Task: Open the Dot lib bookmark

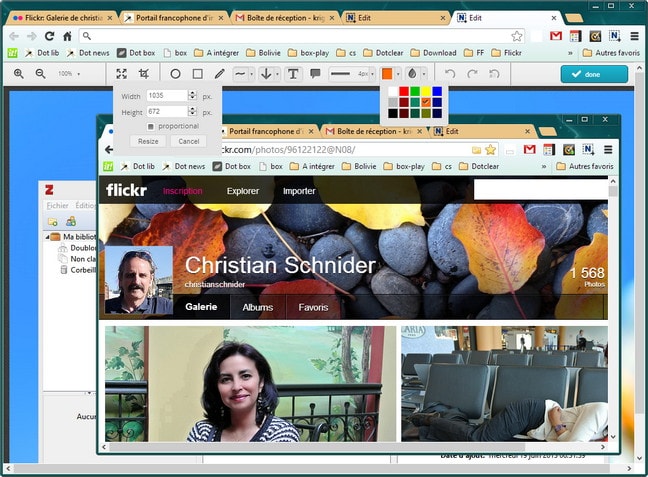Action: tap(43, 53)
